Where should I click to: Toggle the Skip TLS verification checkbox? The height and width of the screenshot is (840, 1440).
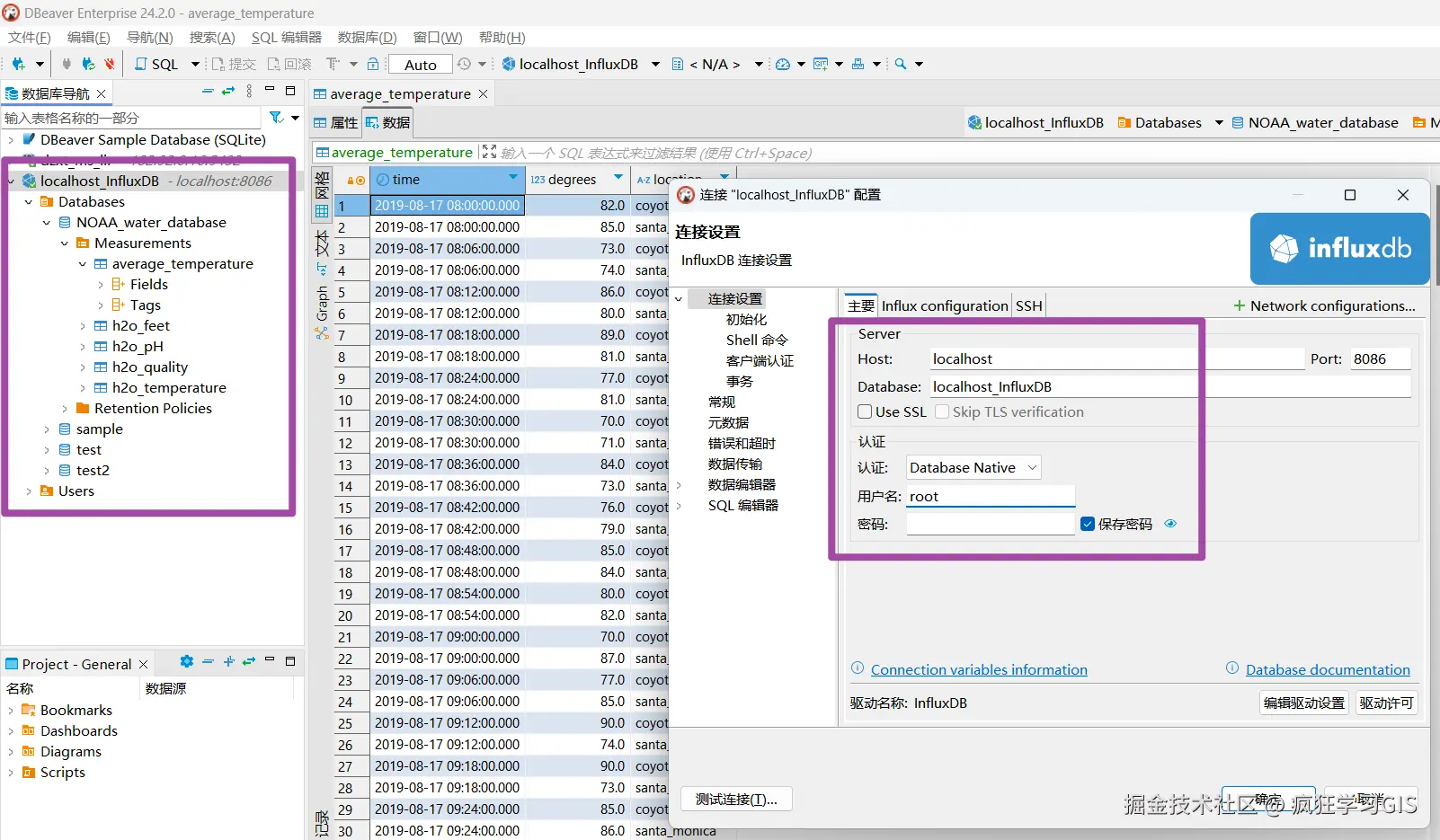942,411
